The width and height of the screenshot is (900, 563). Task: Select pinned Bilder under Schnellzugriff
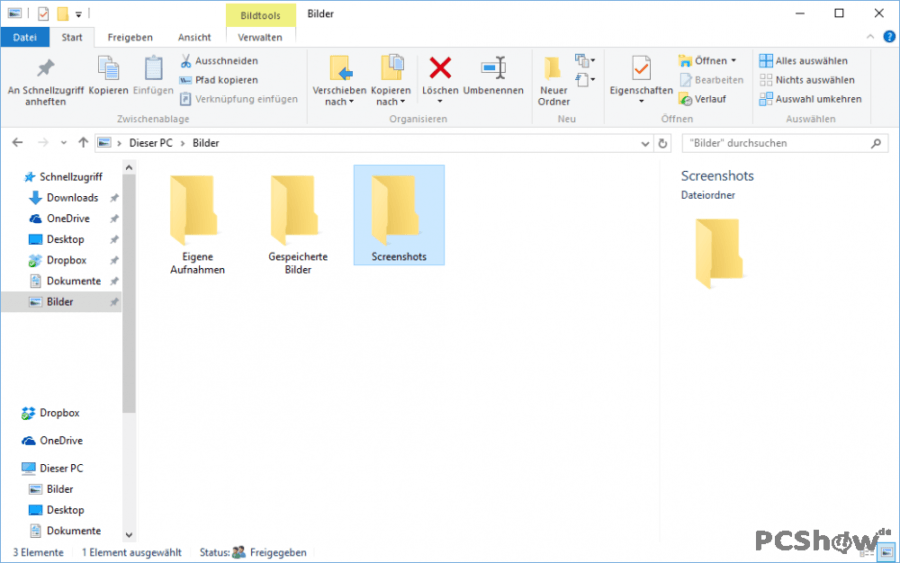[60, 302]
